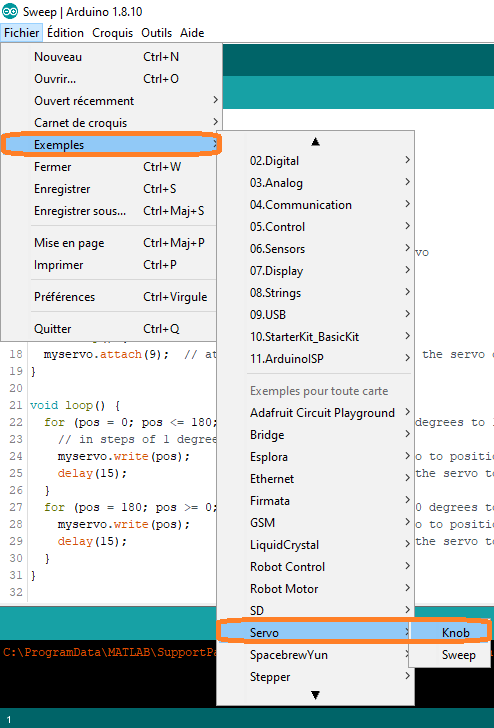The image size is (494, 728).
Task: Choose Imprimer from the menu
Action: click(x=111, y=265)
